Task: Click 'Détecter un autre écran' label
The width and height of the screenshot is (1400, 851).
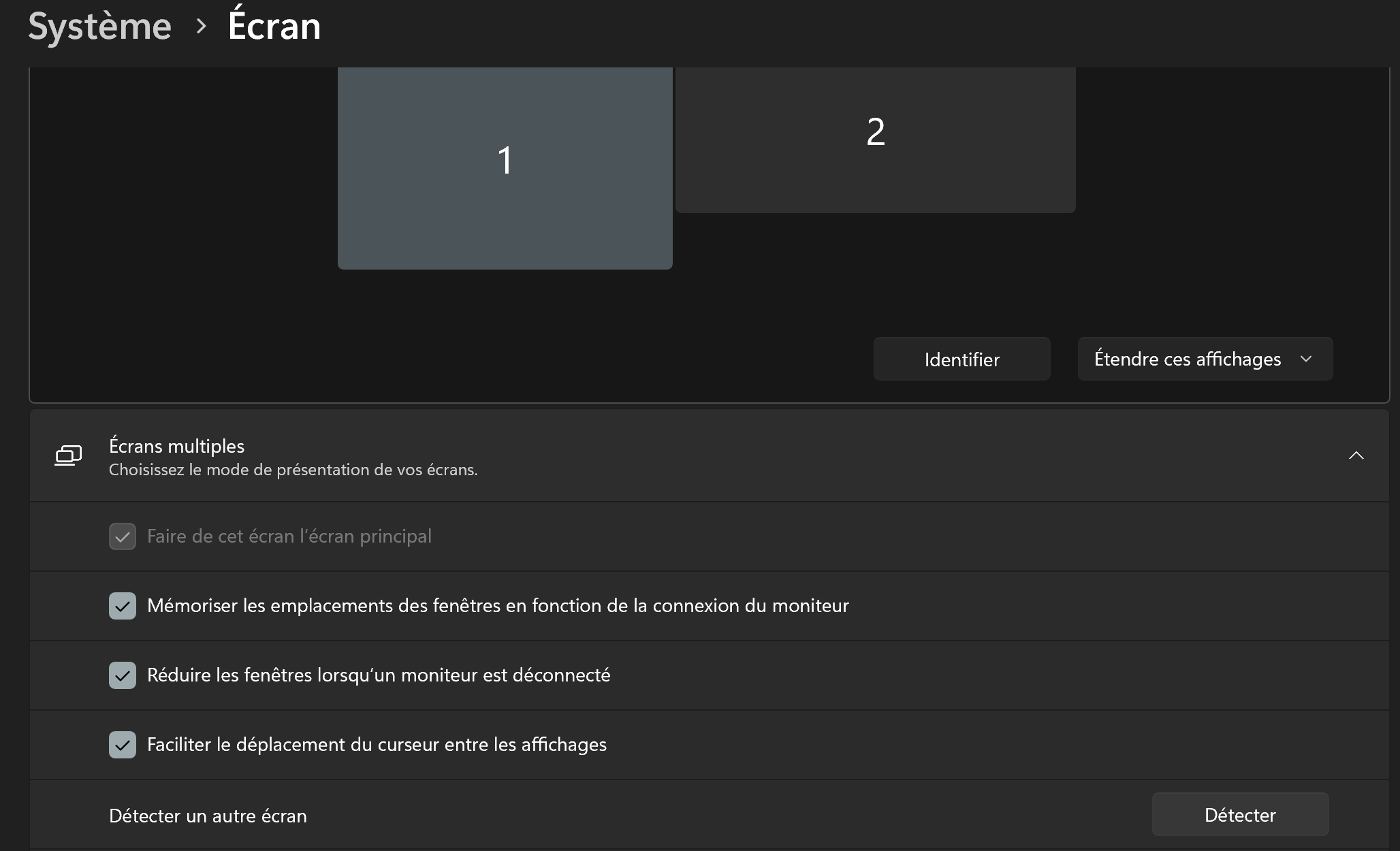Action: [x=208, y=816]
